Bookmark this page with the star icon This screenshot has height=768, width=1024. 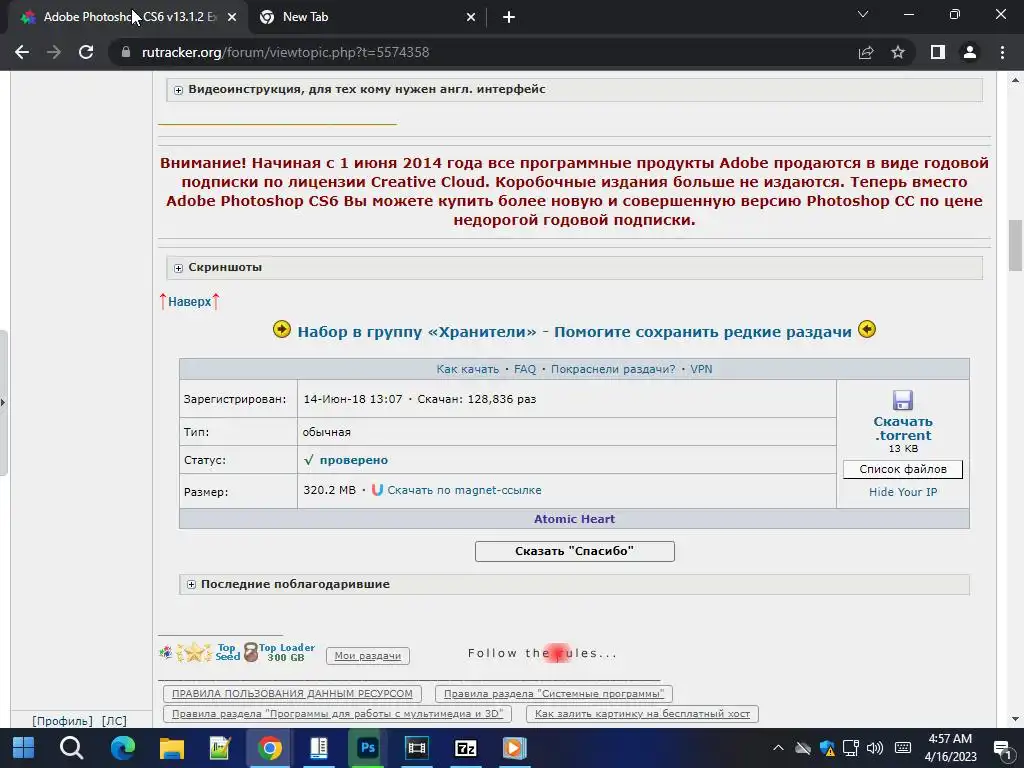point(898,52)
